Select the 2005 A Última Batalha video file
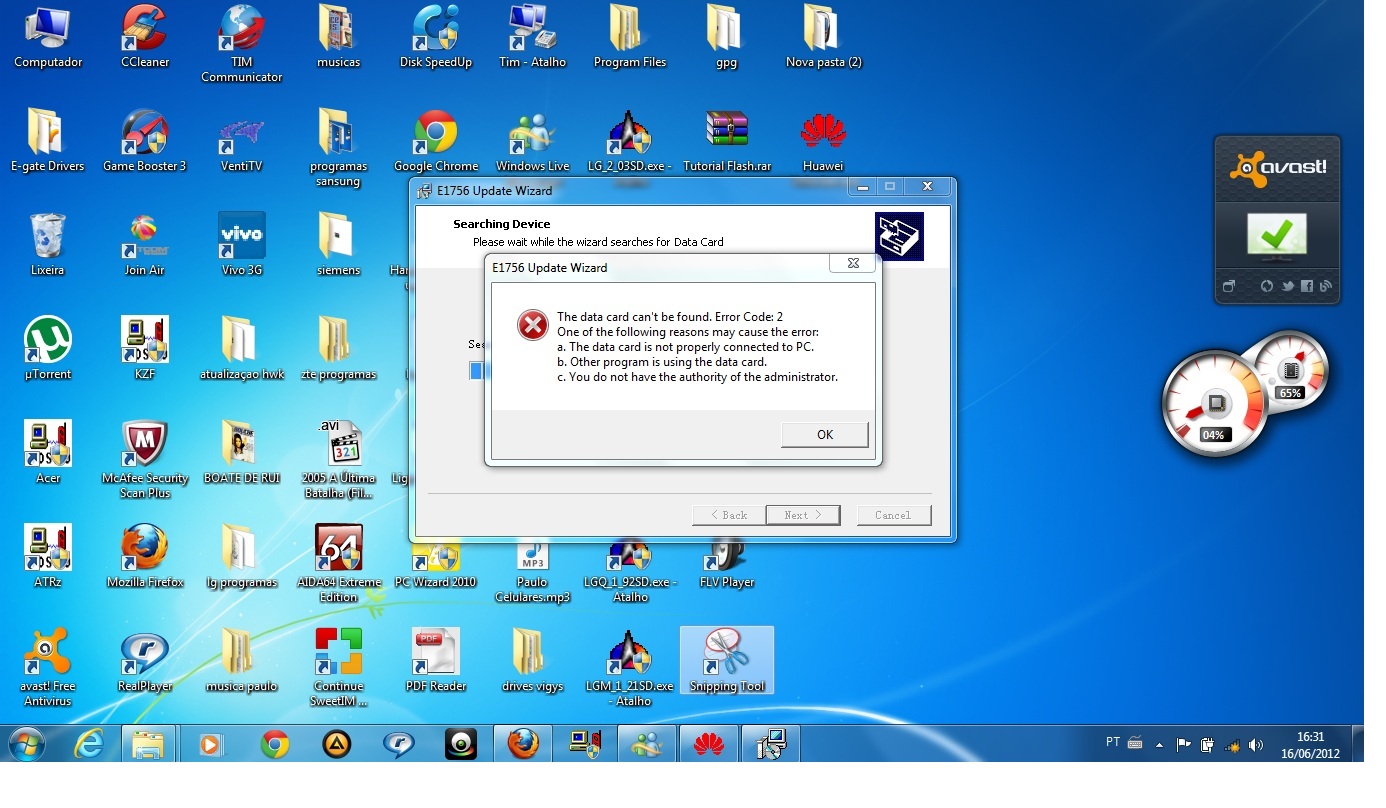The image size is (1386, 808). coord(338,459)
